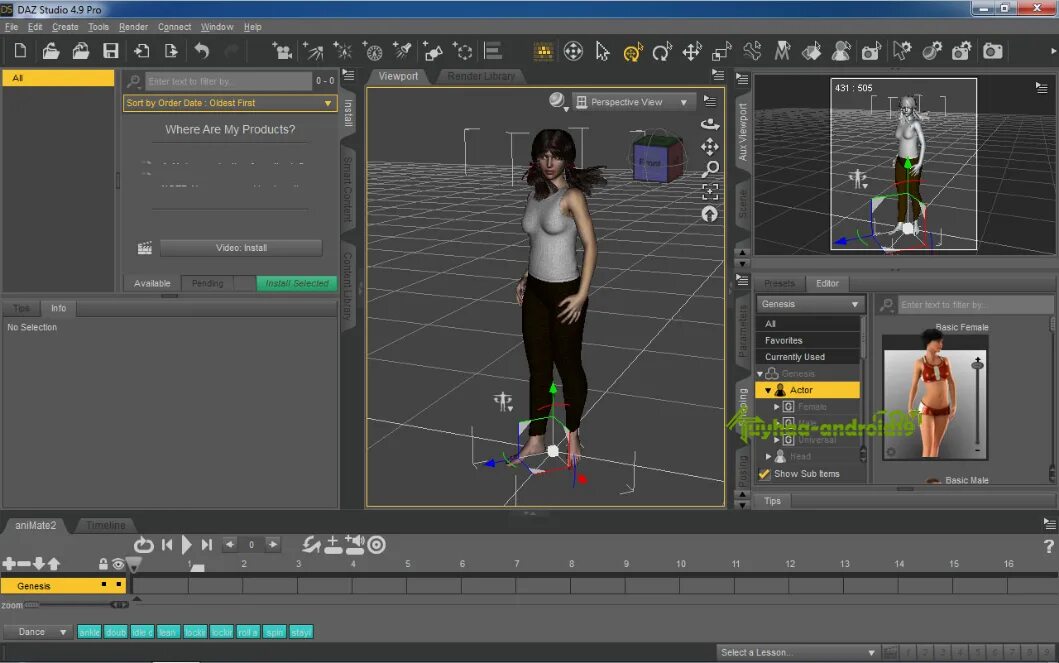Screen dimensions: 1059x663
Task: Expand the Female tree node
Action: click(x=777, y=406)
